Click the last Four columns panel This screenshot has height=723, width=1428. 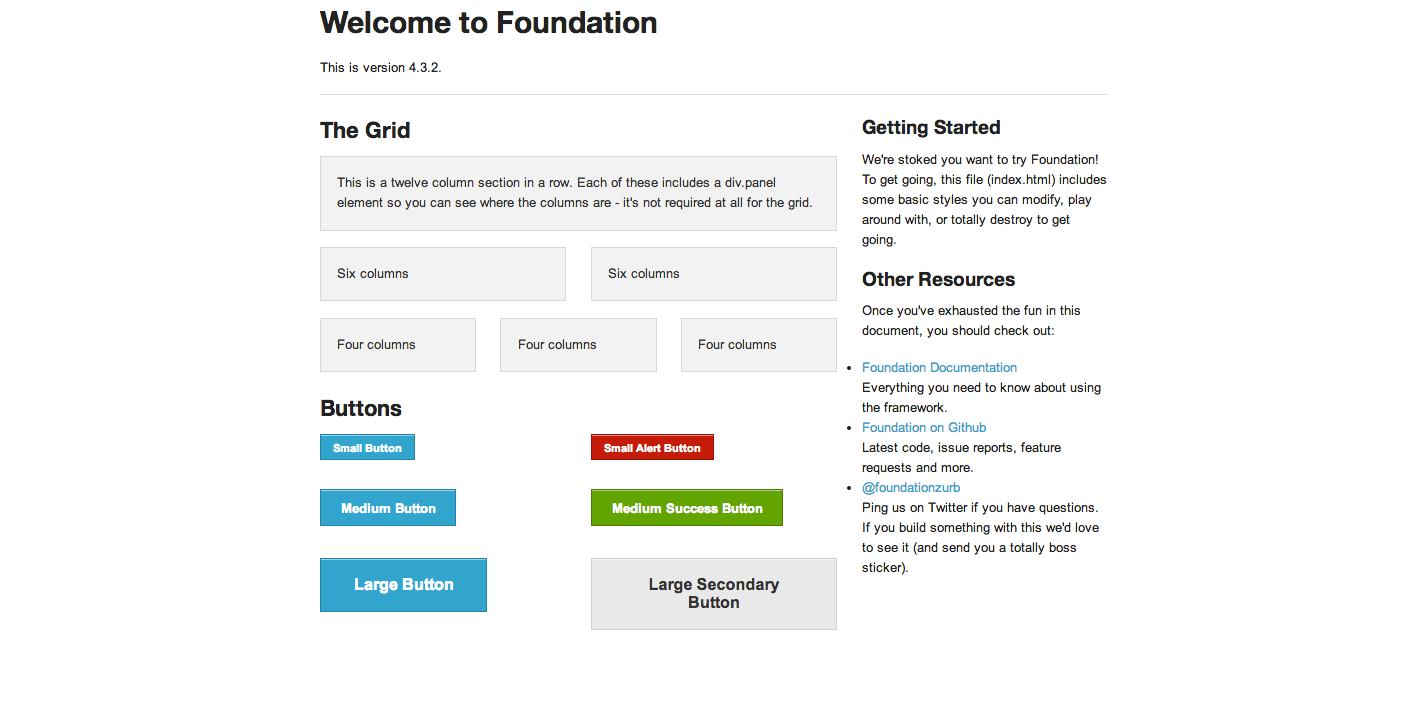point(758,344)
